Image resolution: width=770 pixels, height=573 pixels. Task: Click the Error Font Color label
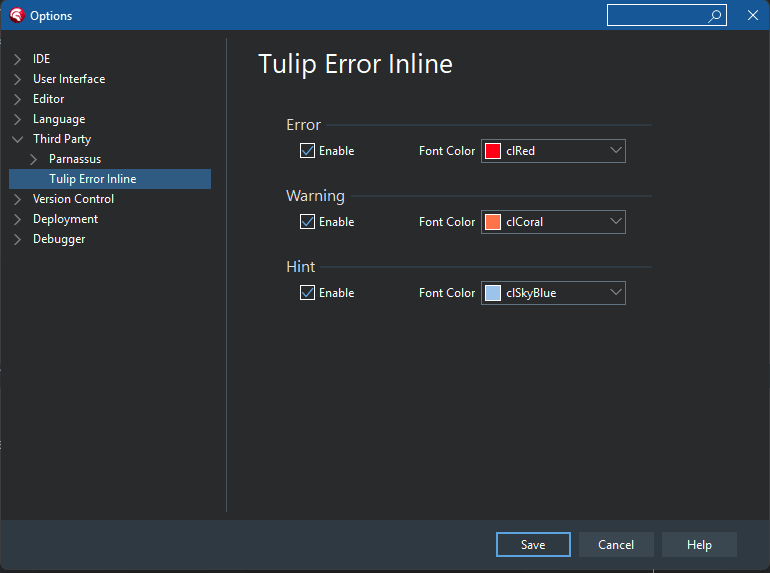coord(447,151)
